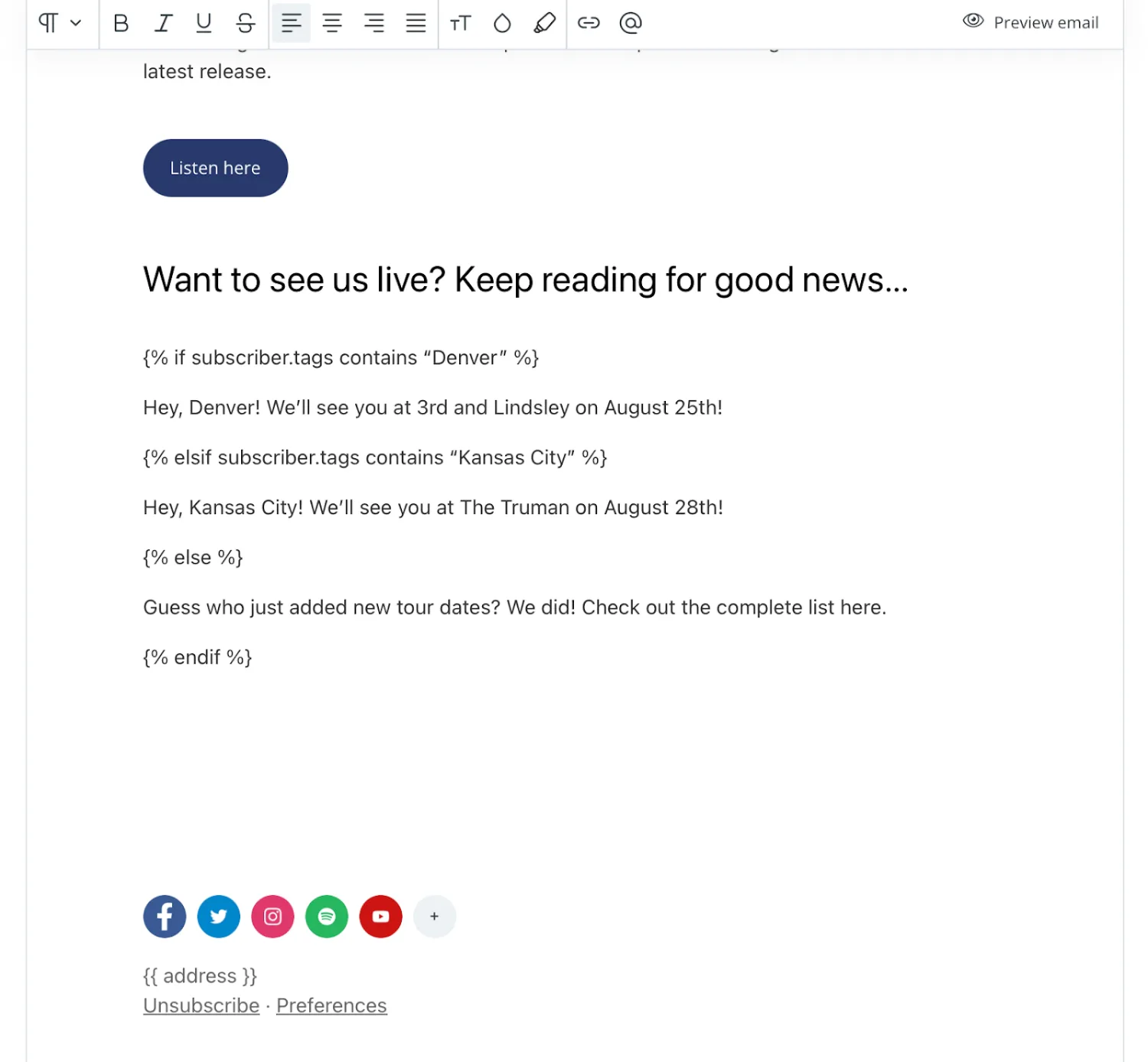Viewport: 1148px width, 1062px height.
Task: Click the Listen here button
Action: [x=215, y=168]
